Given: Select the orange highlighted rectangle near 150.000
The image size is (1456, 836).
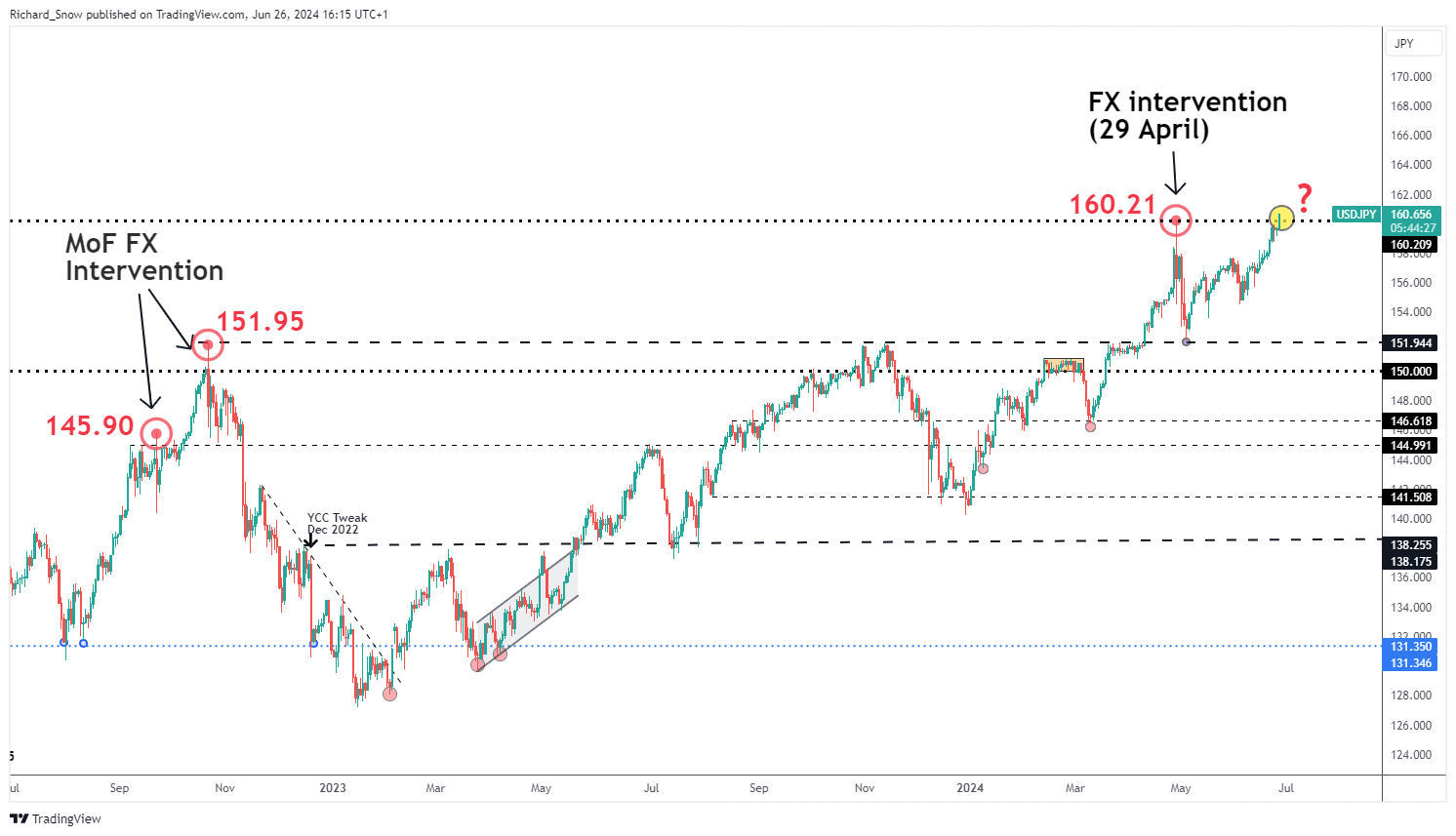Looking at the screenshot, I should (x=1063, y=366).
